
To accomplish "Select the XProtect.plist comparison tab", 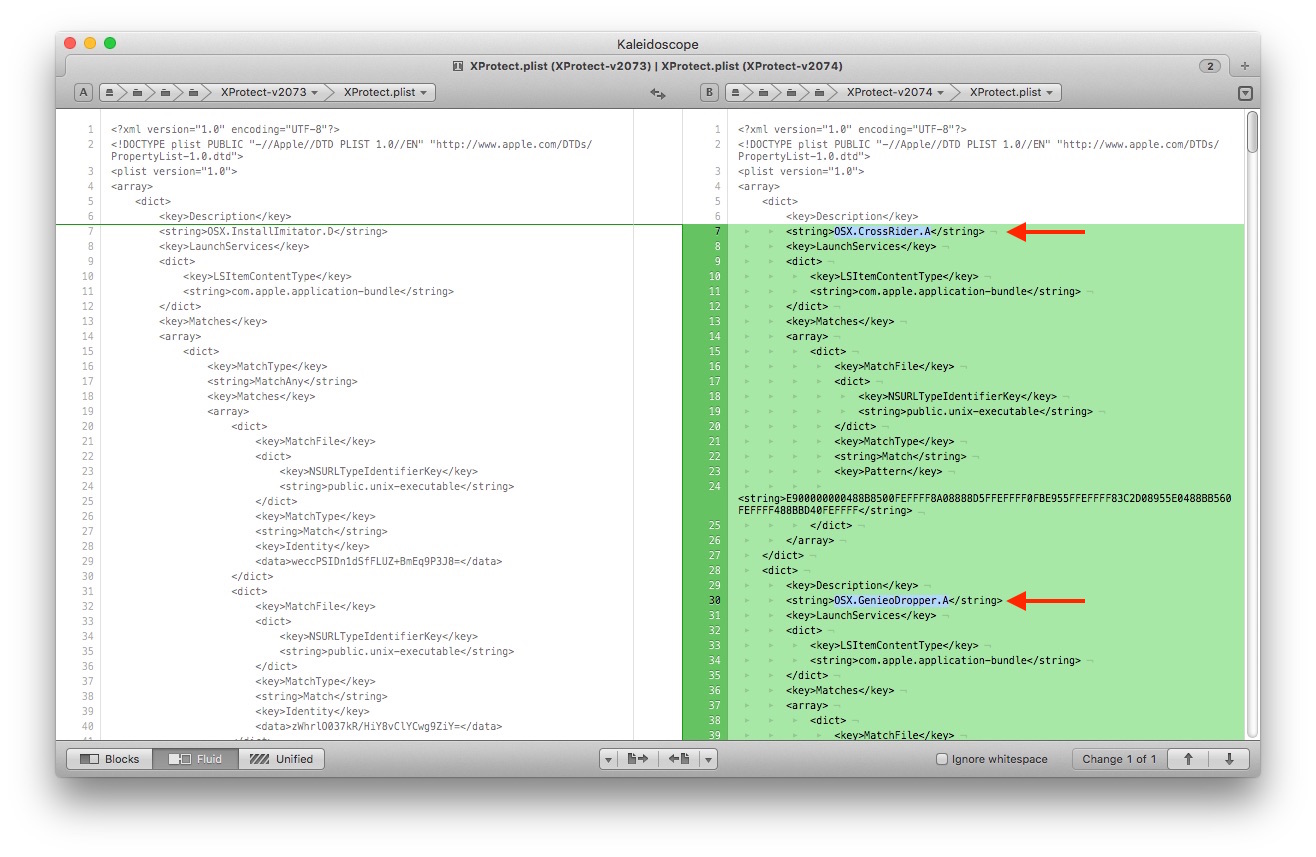I will pyautogui.click(x=648, y=66).
